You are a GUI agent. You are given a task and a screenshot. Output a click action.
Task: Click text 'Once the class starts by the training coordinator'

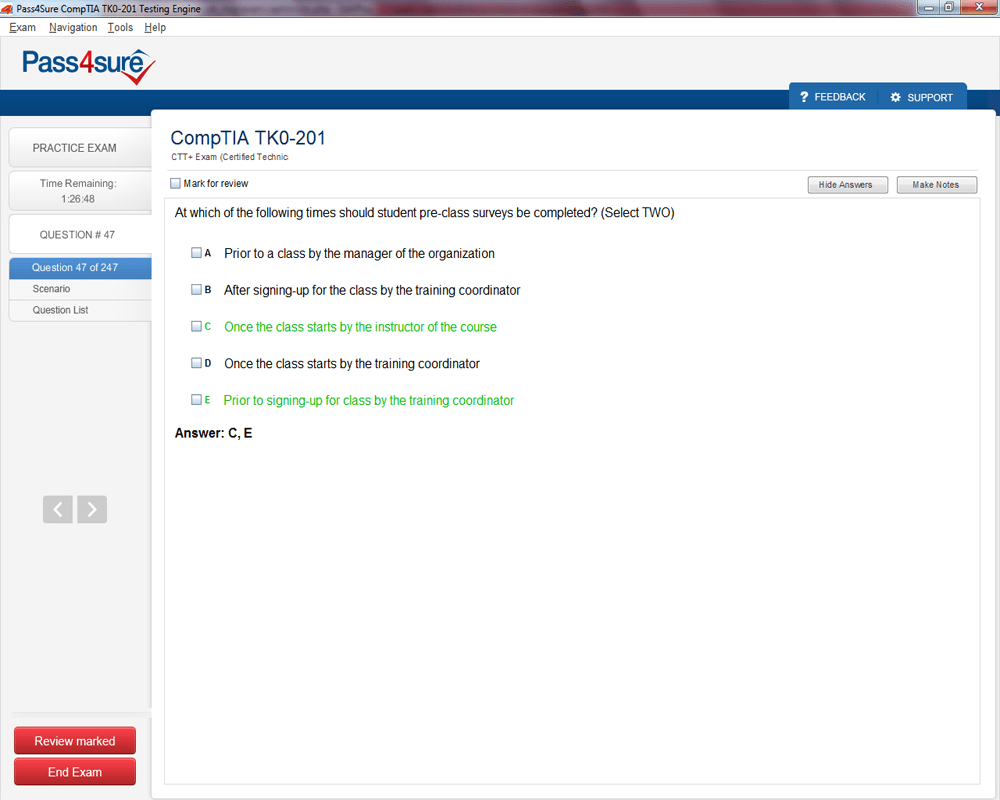tap(351, 364)
